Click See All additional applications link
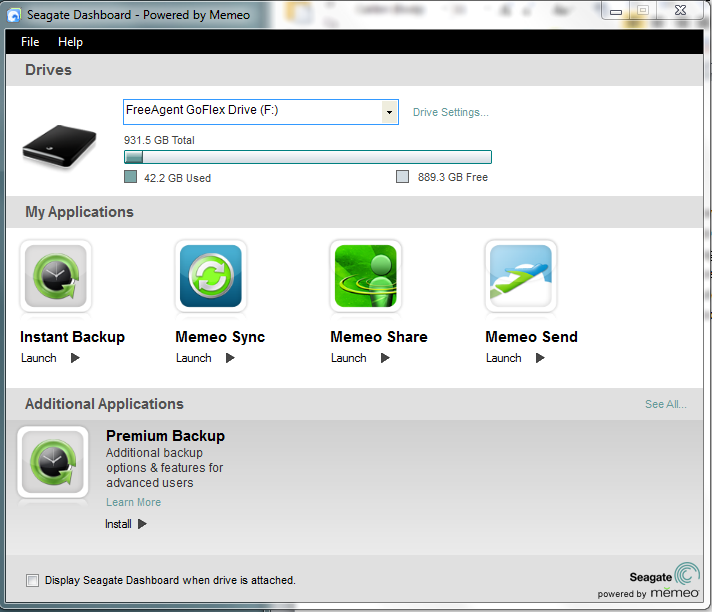Screen dimensions: 712x612 (x=666, y=404)
